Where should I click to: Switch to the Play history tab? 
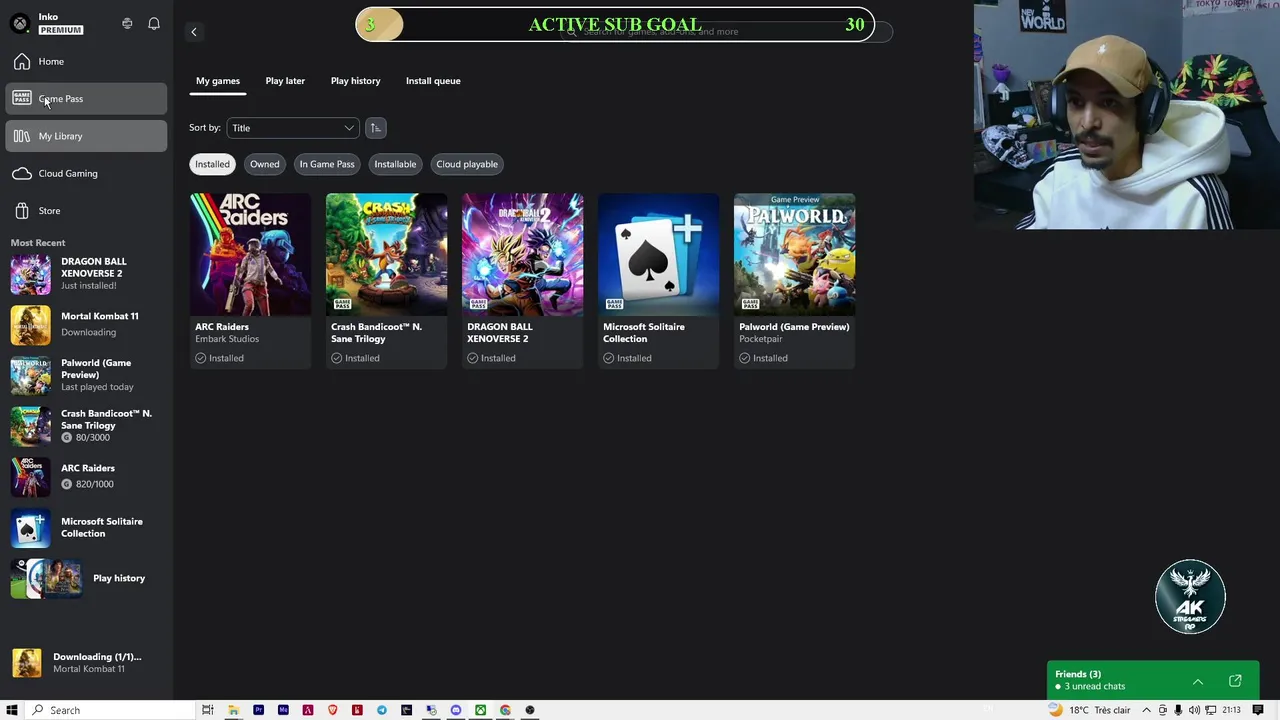click(x=355, y=81)
